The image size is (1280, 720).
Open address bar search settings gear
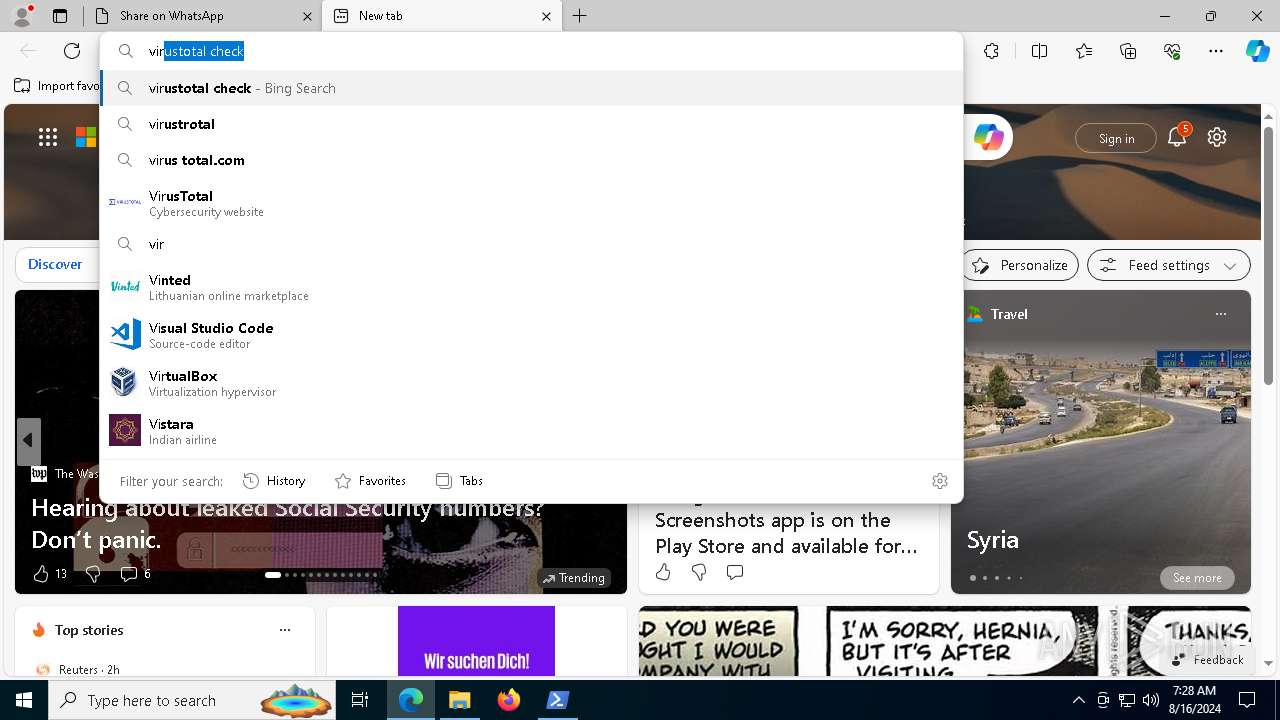[940, 481]
